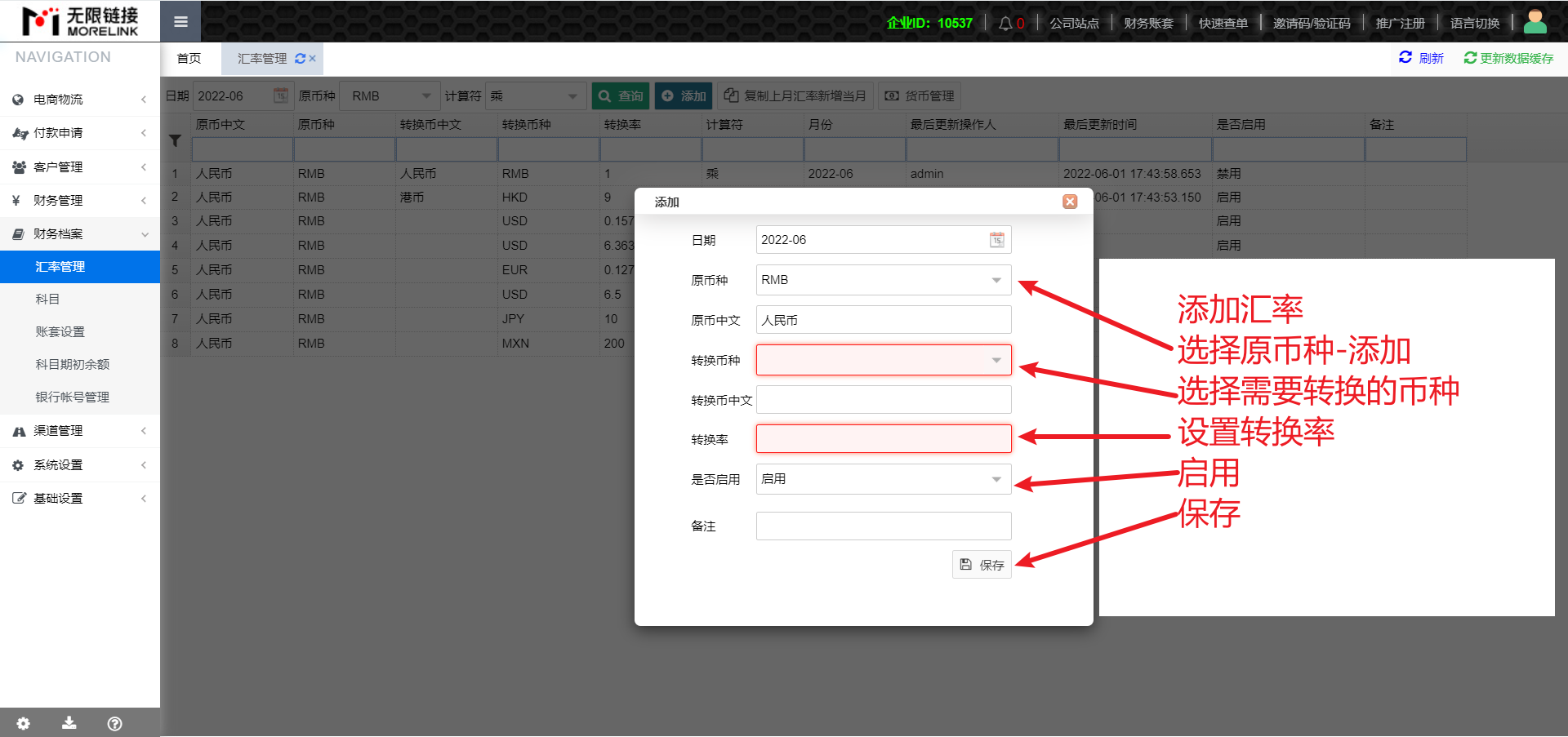
Task: Expand the toolbar 计算符 dropdown
Action: pyautogui.click(x=572, y=95)
